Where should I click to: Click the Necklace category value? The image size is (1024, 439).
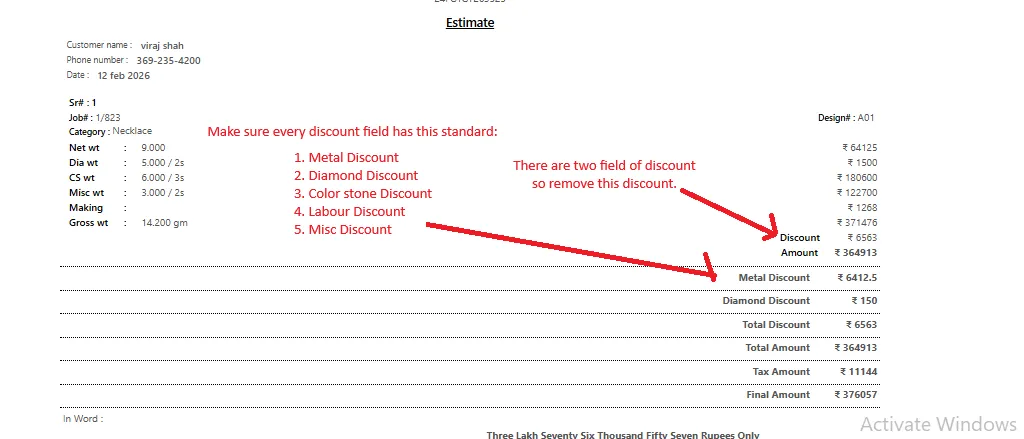[132, 131]
